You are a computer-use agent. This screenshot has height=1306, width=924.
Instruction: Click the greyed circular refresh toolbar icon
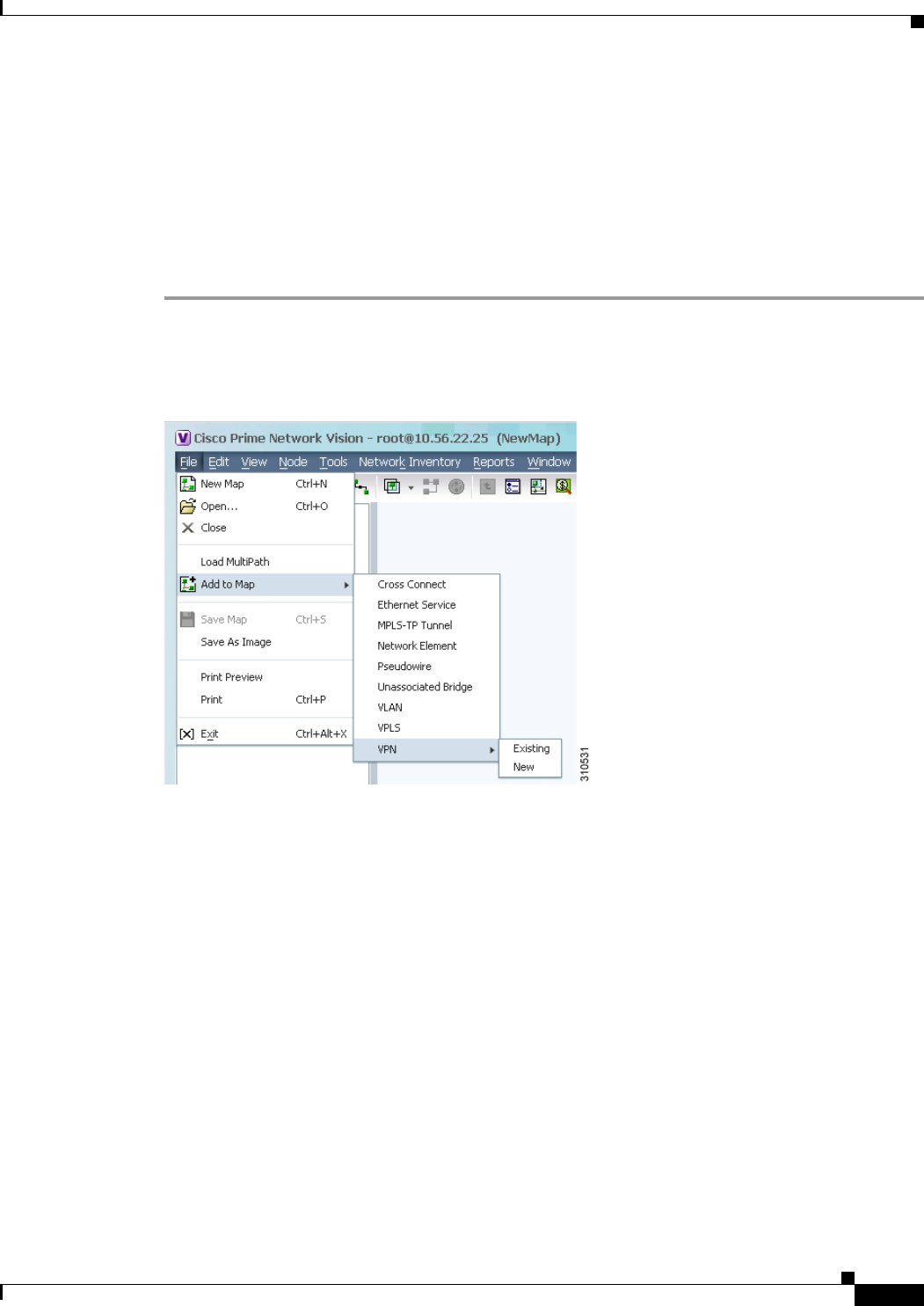[456, 486]
